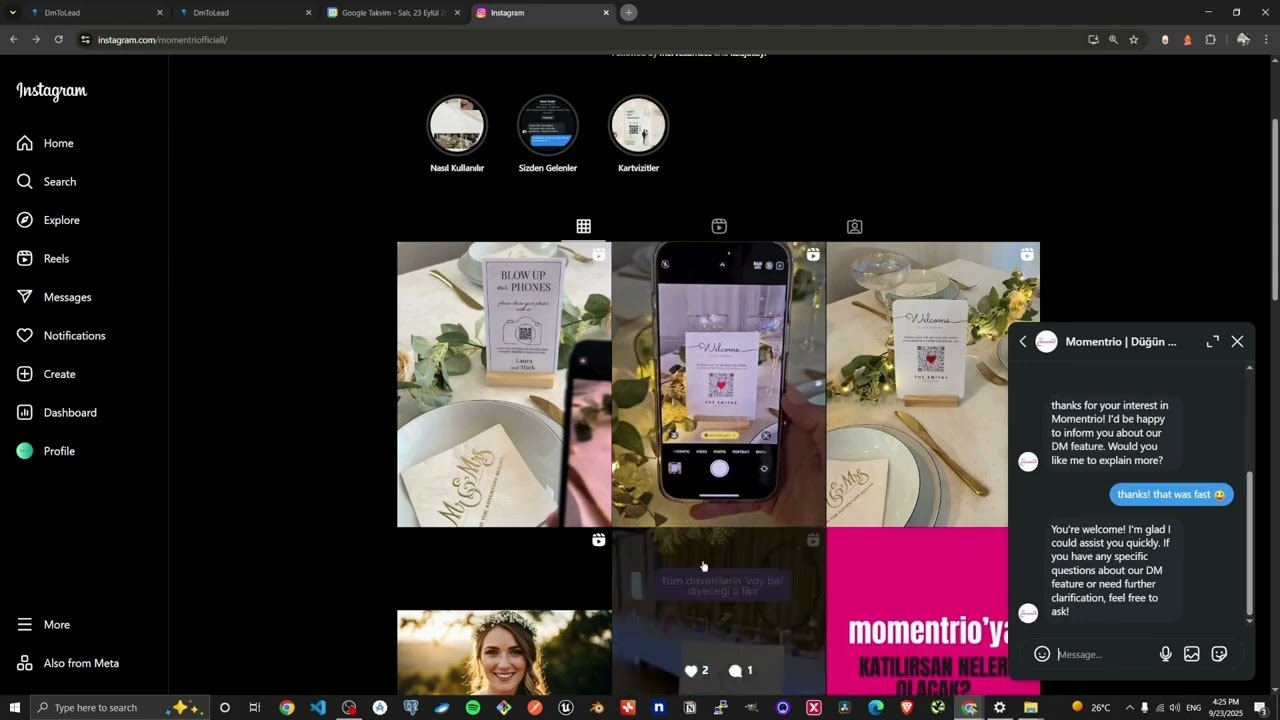Click 'thanks! that was fast' sent message
1280x720 pixels.
point(1171,494)
